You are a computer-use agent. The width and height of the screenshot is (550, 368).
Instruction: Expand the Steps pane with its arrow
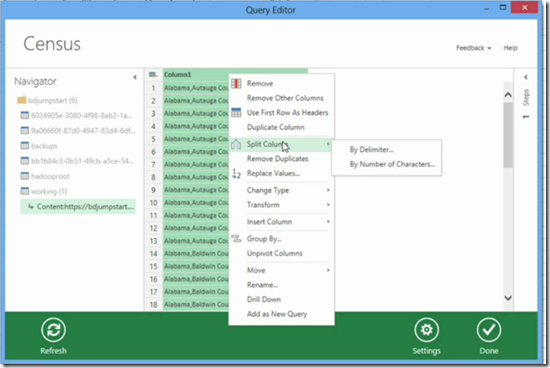point(525,77)
